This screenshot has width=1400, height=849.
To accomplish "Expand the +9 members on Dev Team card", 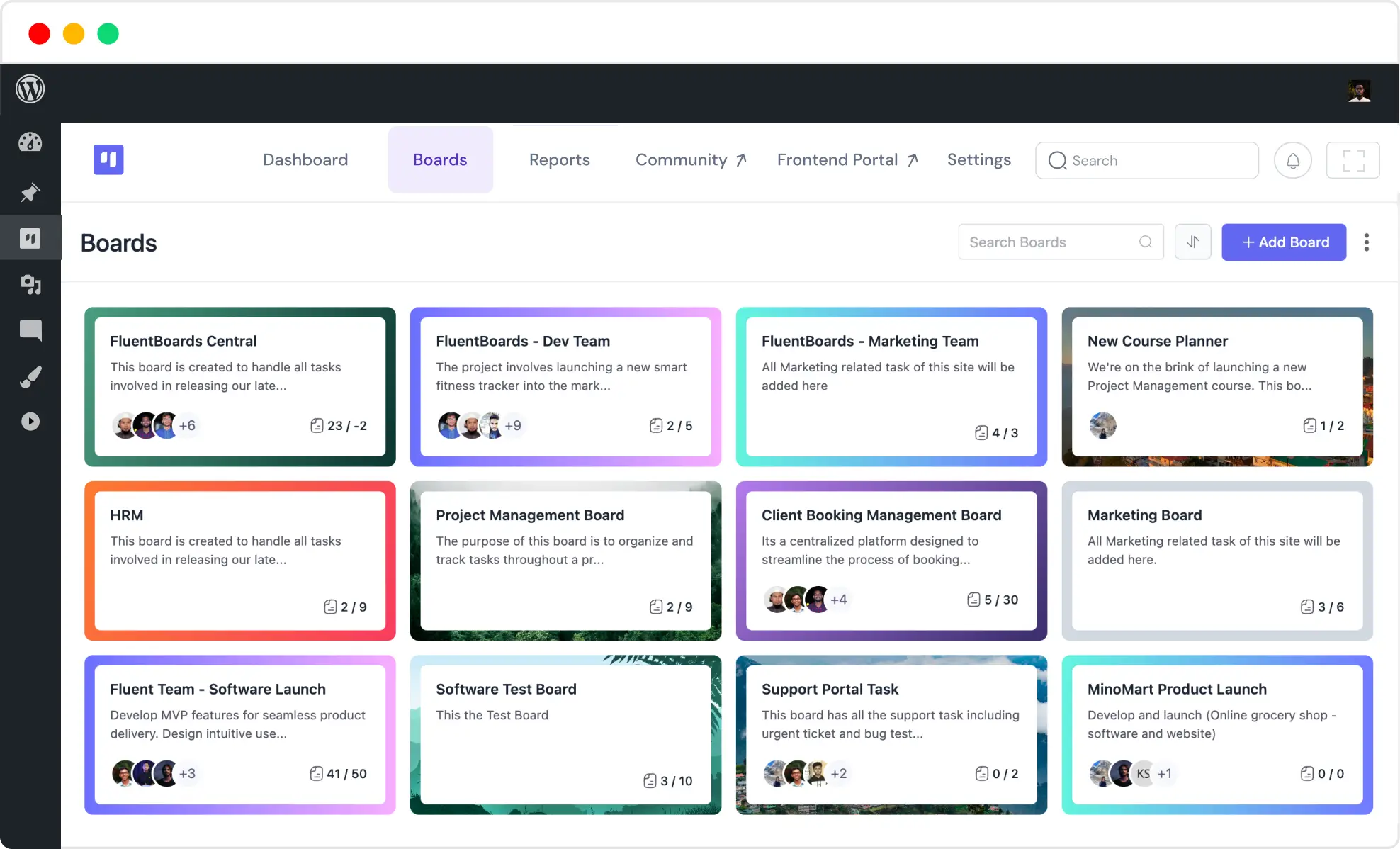I will pos(513,426).
